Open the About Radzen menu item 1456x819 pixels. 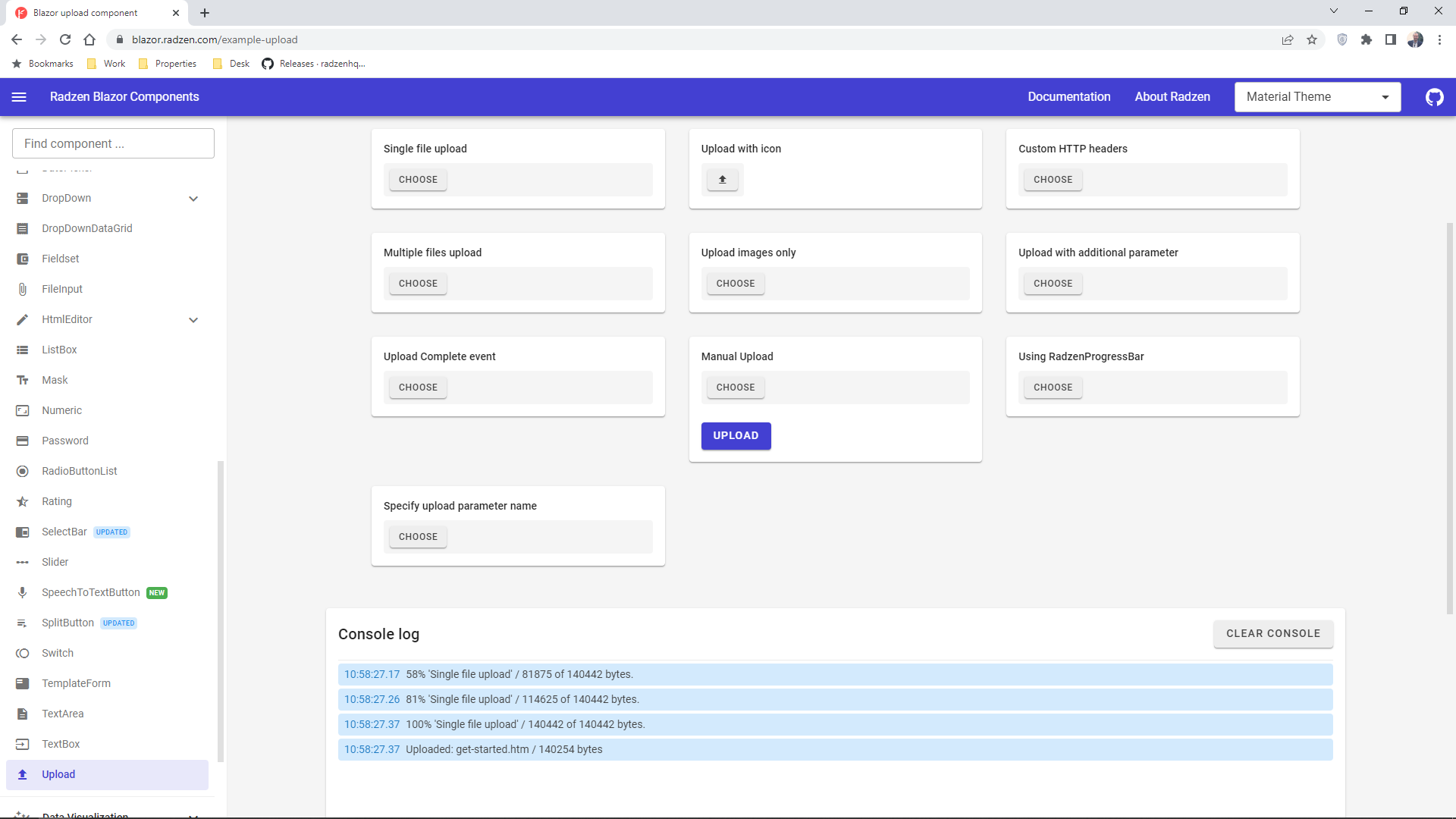1172,97
